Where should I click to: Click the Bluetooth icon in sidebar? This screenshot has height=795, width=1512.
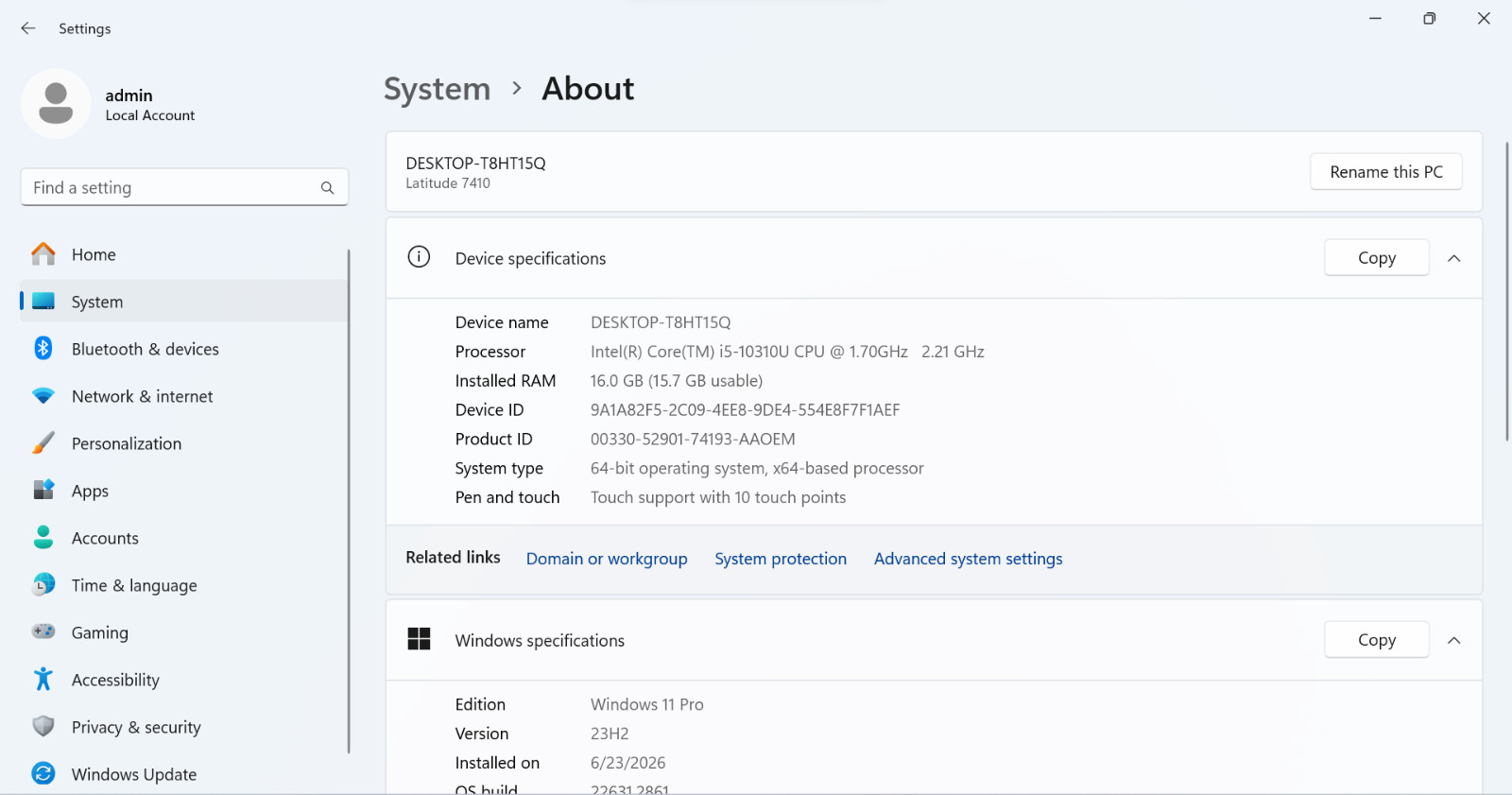43,349
